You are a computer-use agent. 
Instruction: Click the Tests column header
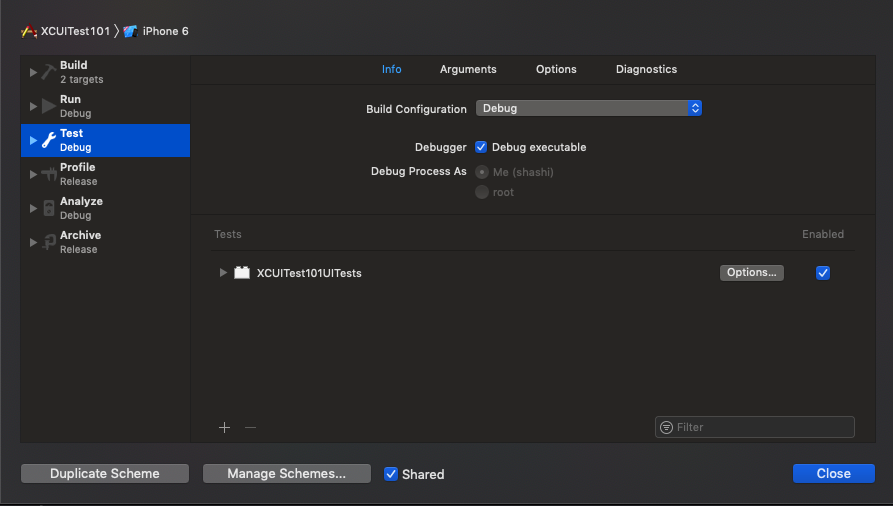[228, 234]
